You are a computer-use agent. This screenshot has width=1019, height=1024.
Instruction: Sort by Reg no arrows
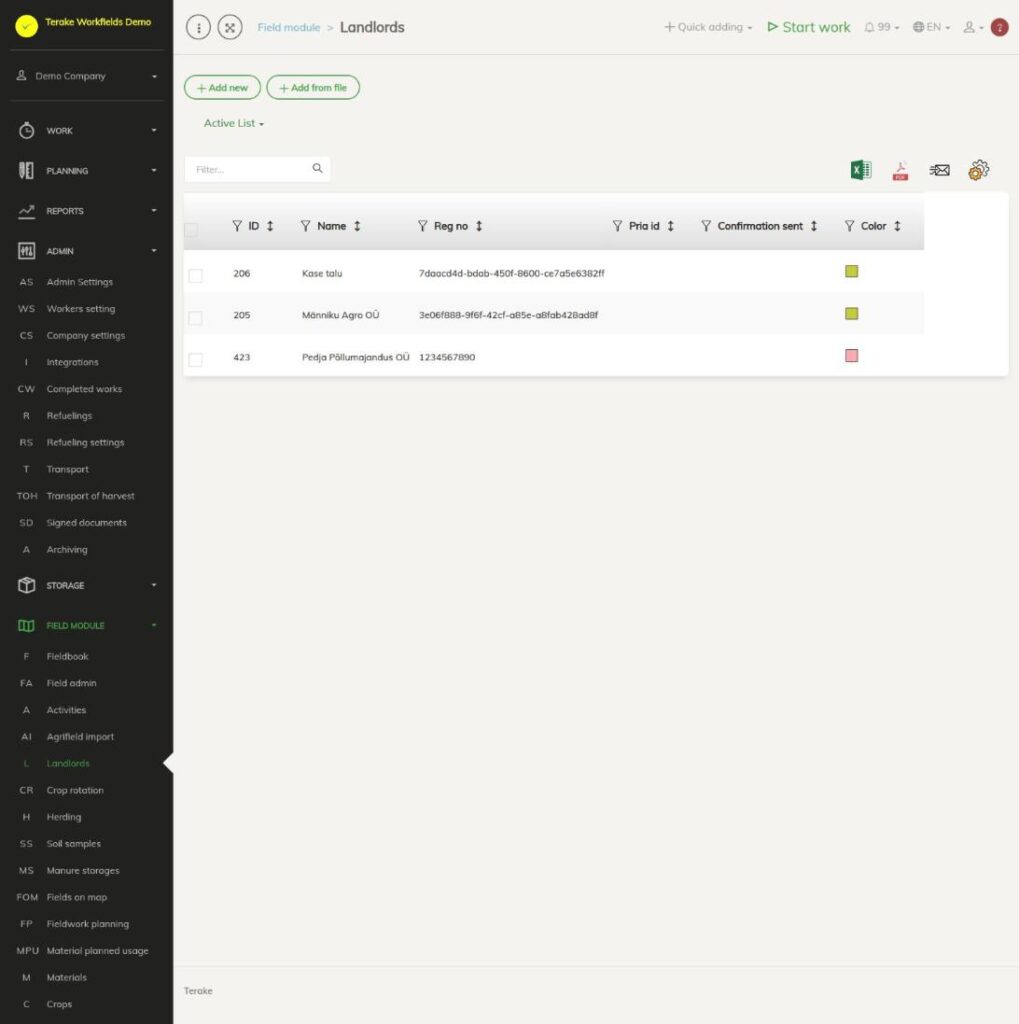pyautogui.click(x=479, y=226)
